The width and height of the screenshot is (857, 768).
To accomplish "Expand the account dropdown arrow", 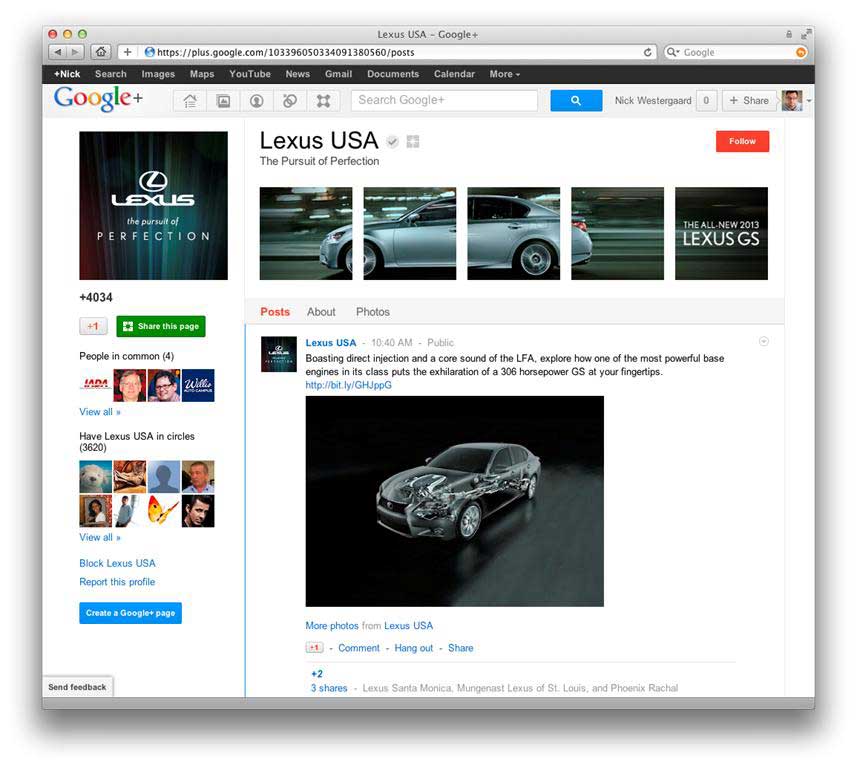I will pyautogui.click(x=809, y=101).
